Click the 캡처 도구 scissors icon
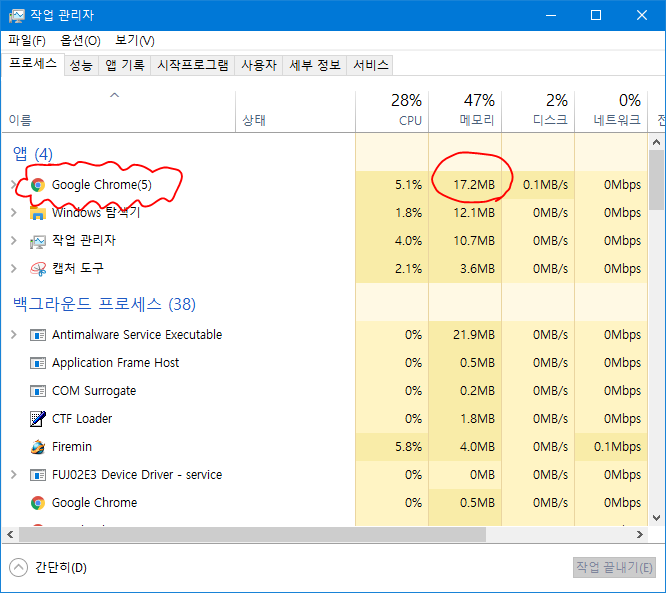 tap(38, 269)
